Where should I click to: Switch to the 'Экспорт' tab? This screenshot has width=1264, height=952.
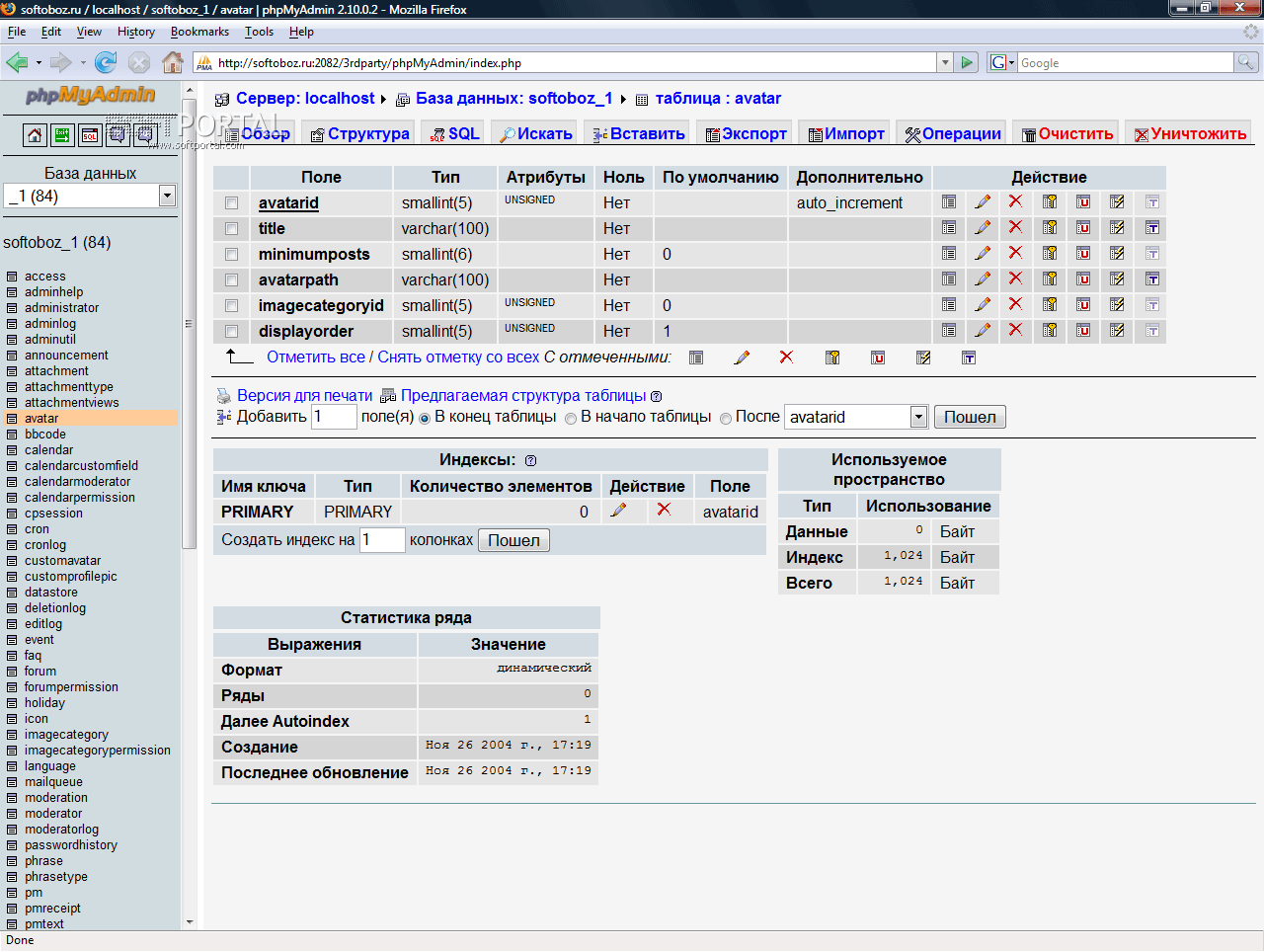click(746, 133)
